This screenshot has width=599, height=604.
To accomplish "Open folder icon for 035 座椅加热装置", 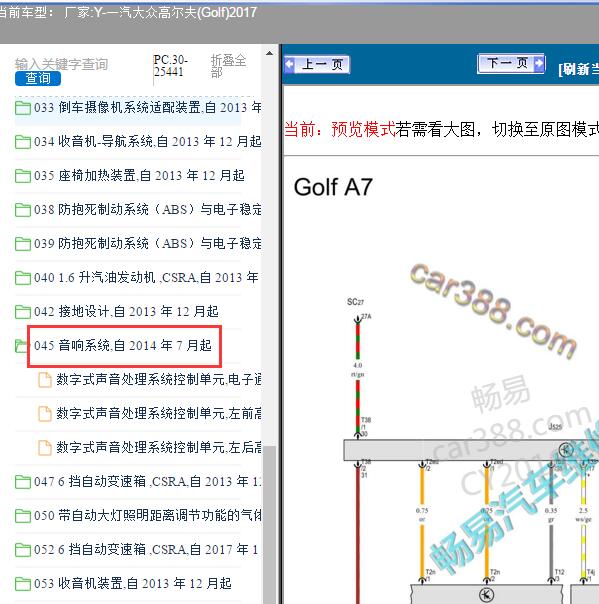I will click(x=23, y=176).
